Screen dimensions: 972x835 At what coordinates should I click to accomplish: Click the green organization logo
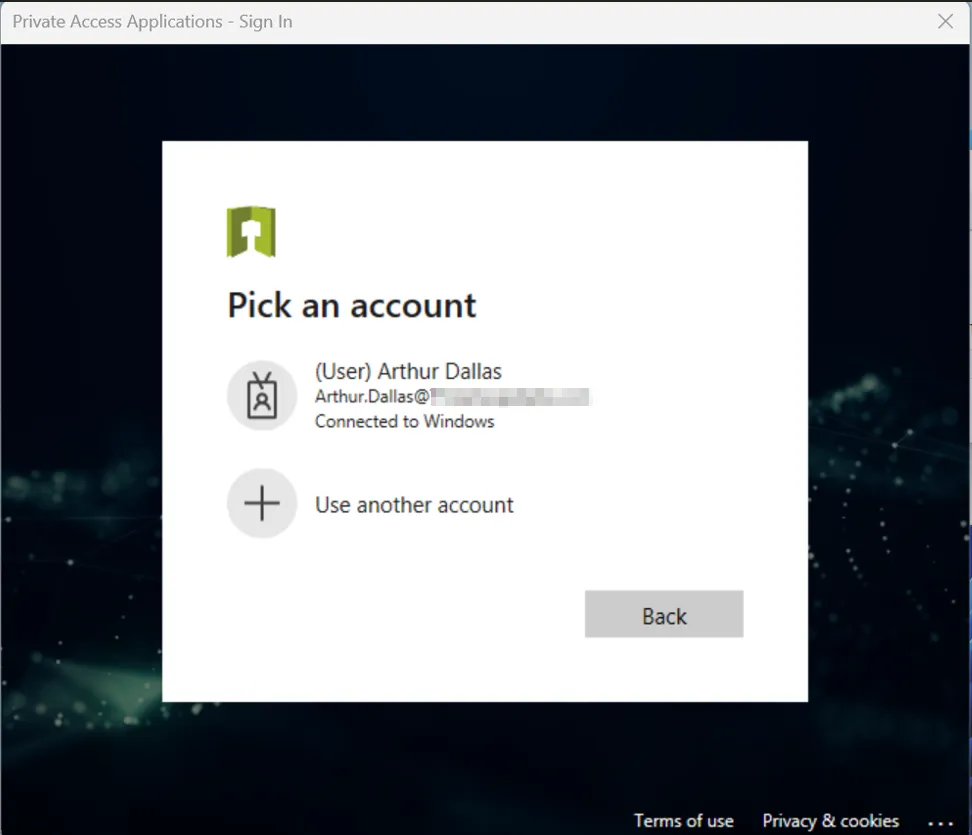[x=251, y=231]
